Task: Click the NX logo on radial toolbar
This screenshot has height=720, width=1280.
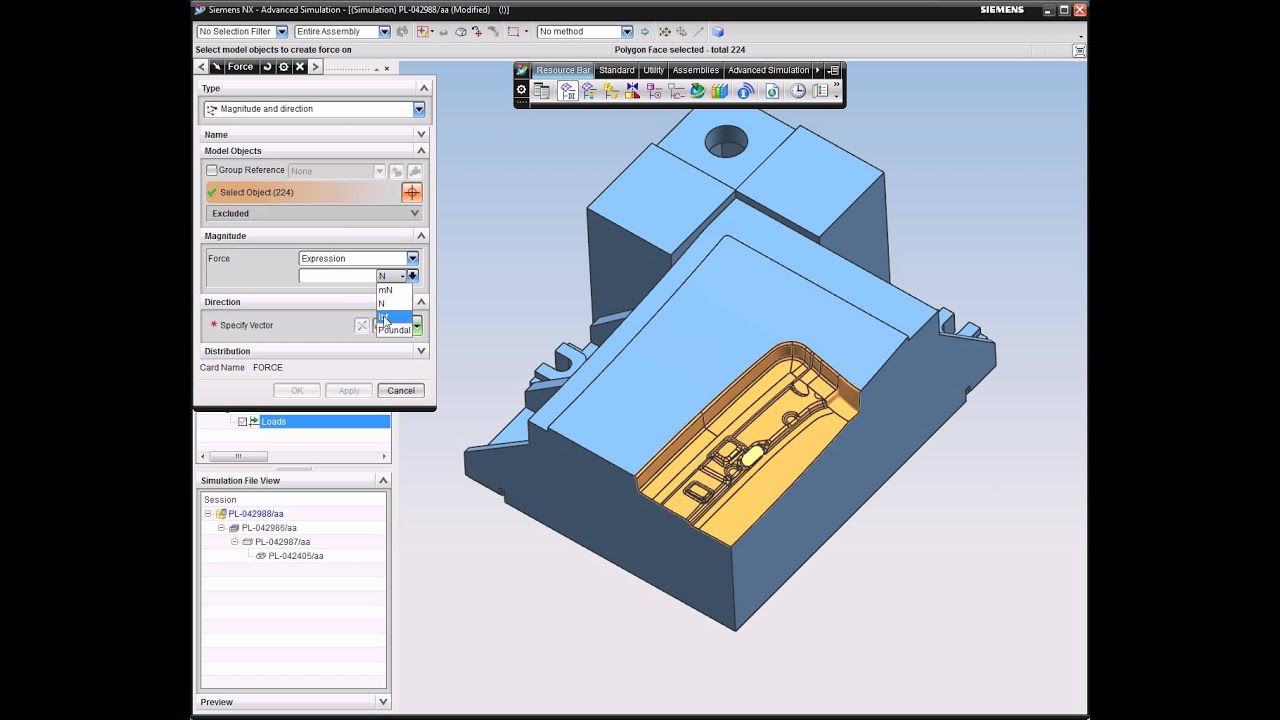Action: pyautogui.click(x=522, y=70)
